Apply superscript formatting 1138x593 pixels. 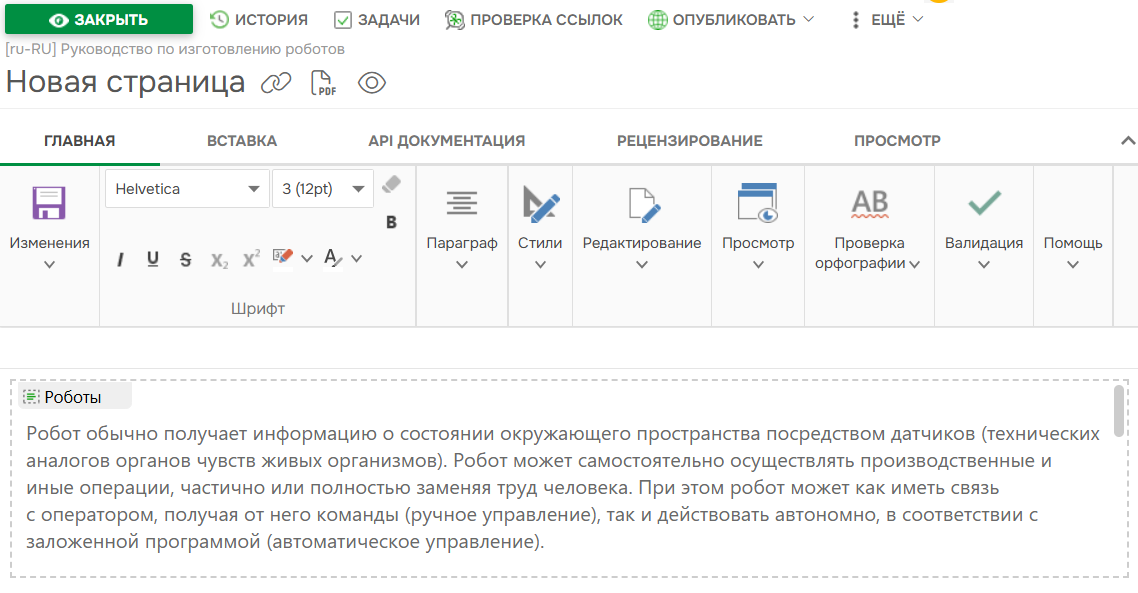tap(249, 257)
